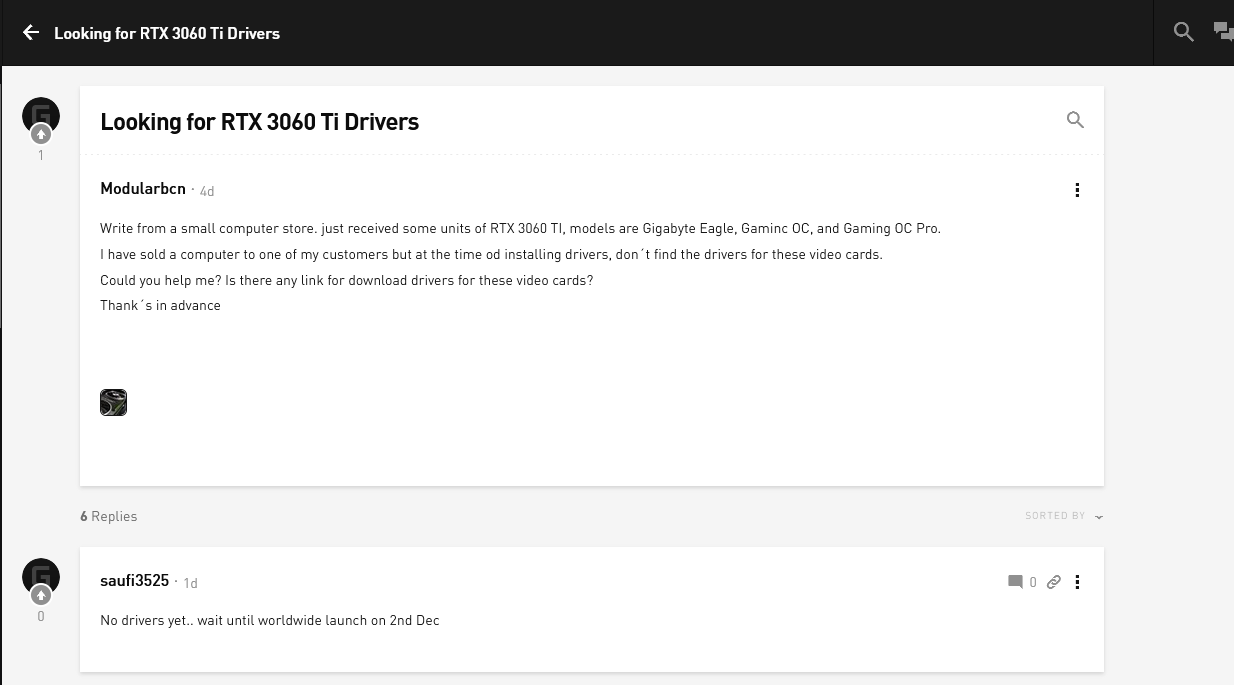This screenshot has width=1234, height=685.
Task: Click the '4d' post timestamp
Action: (x=207, y=191)
